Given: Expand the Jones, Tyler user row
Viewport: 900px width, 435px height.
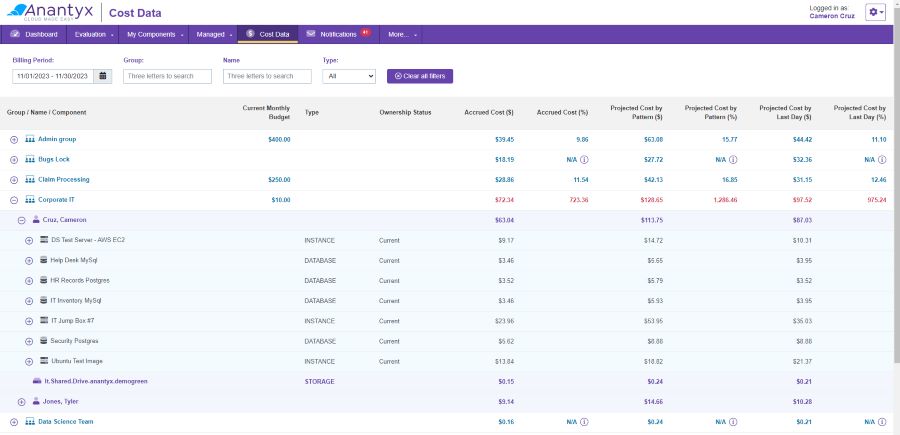Looking at the screenshot, I should click(22, 402).
